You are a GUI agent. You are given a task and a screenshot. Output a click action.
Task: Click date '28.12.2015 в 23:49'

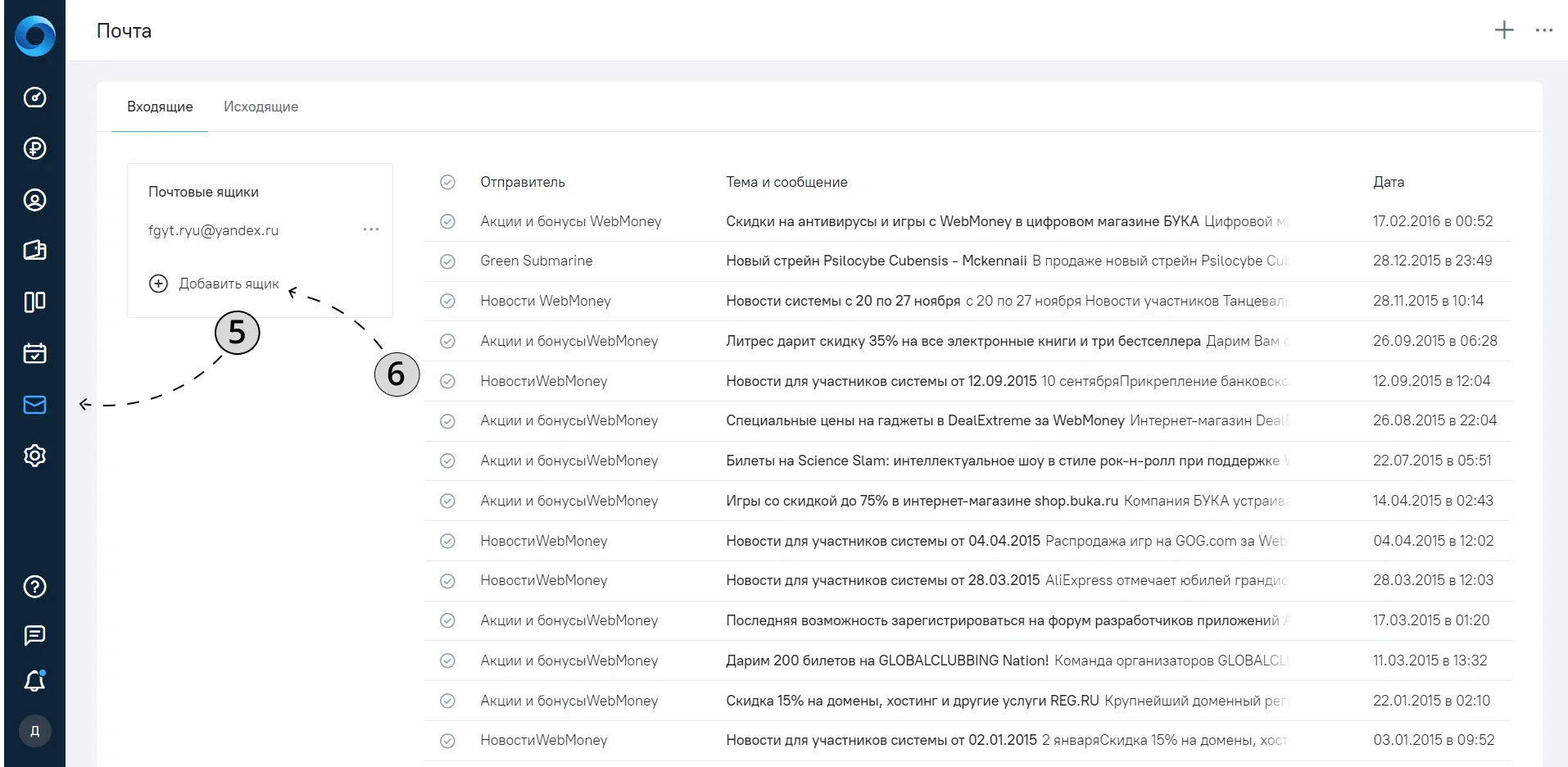1433,261
